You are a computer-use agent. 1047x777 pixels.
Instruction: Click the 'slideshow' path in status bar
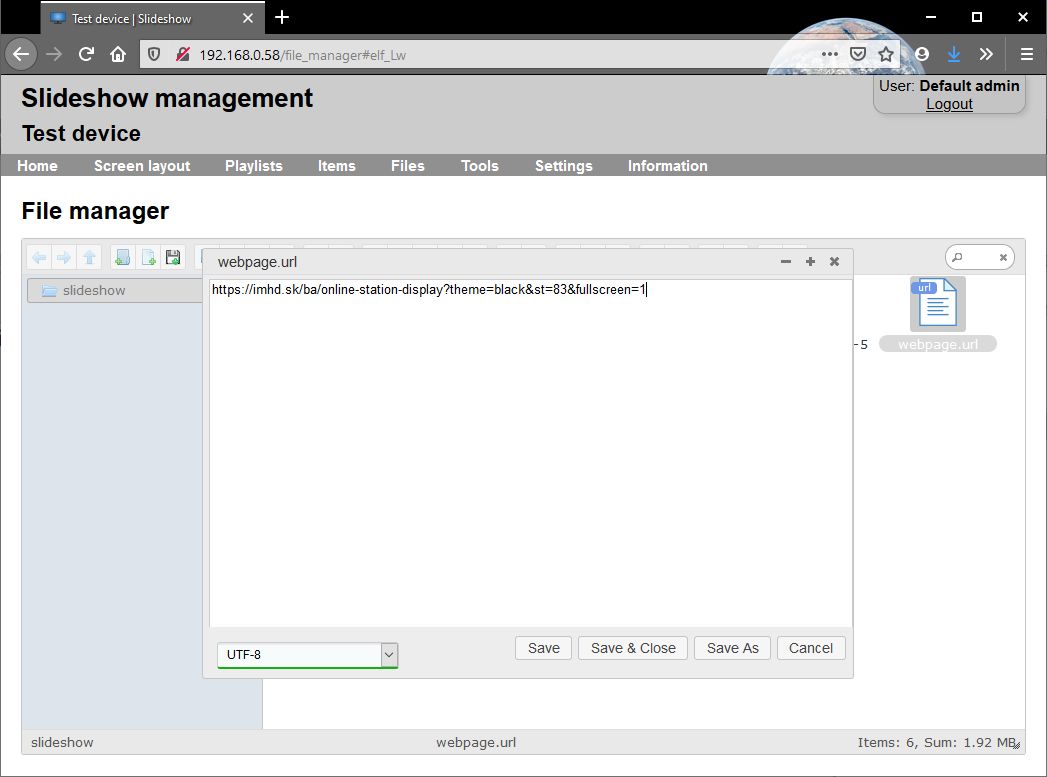(62, 742)
